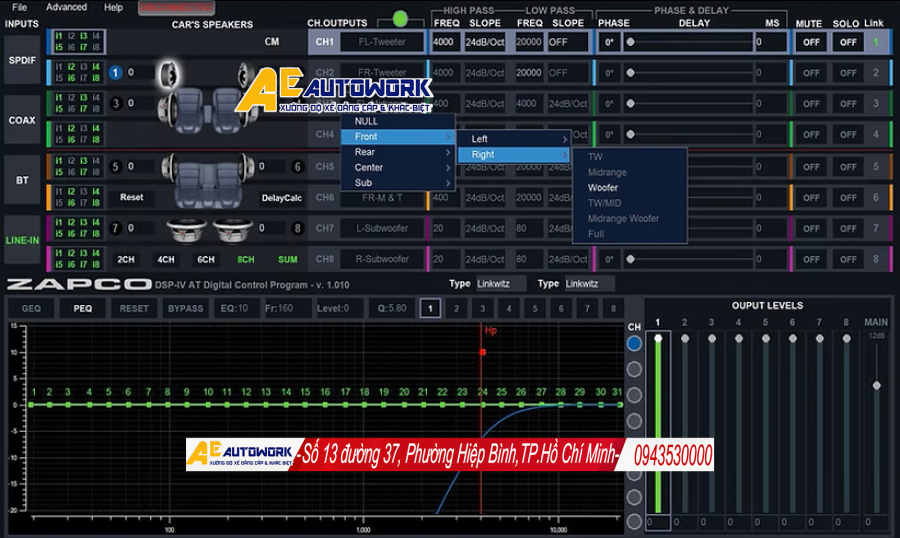Select the SPDIF input button
The width and height of the screenshot is (900, 538).
[x=22, y=60]
